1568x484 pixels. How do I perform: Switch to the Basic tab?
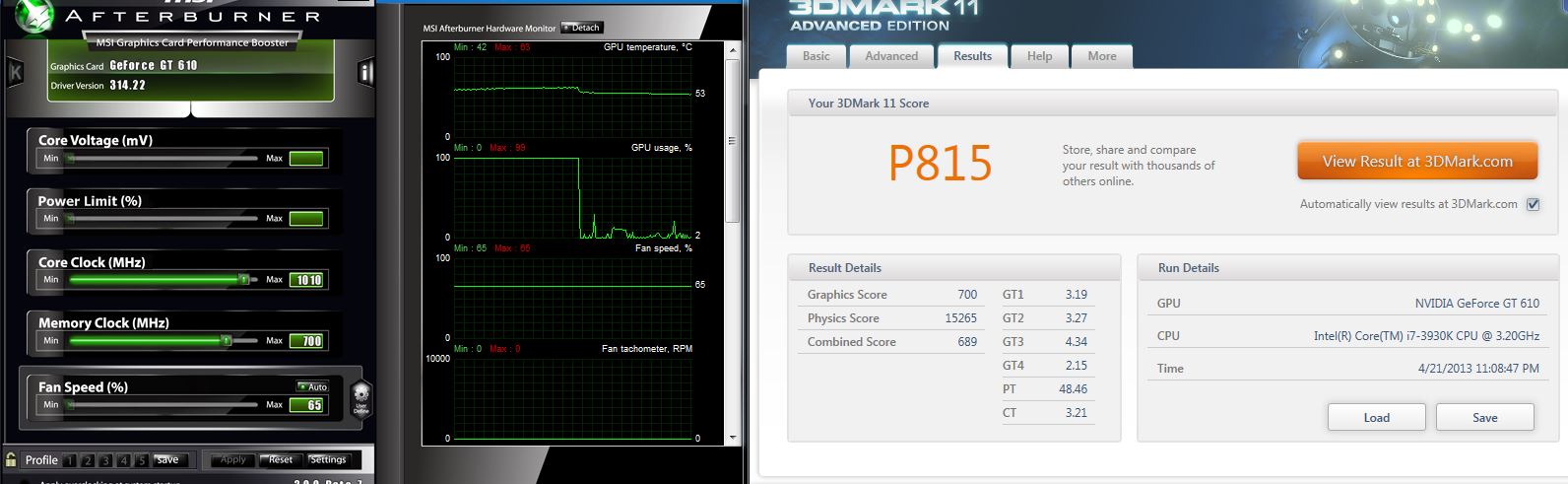816,56
